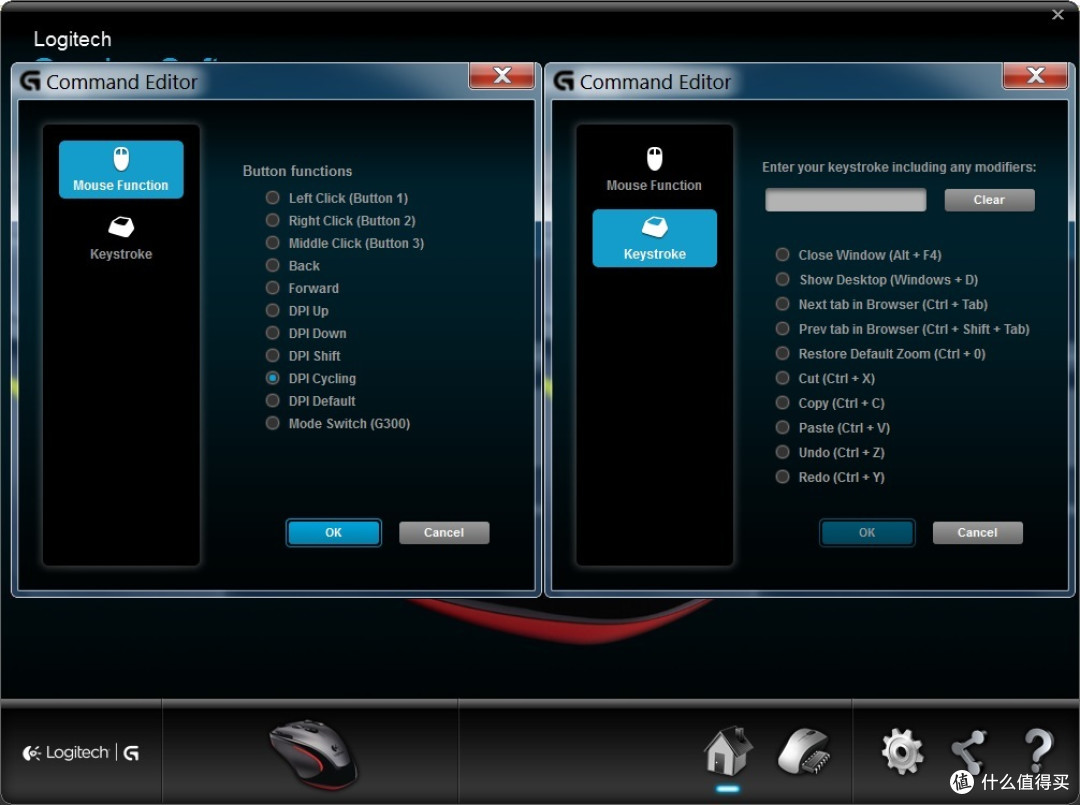This screenshot has height=805, width=1080.
Task: Open the help question mark icon
Action: [1038, 751]
